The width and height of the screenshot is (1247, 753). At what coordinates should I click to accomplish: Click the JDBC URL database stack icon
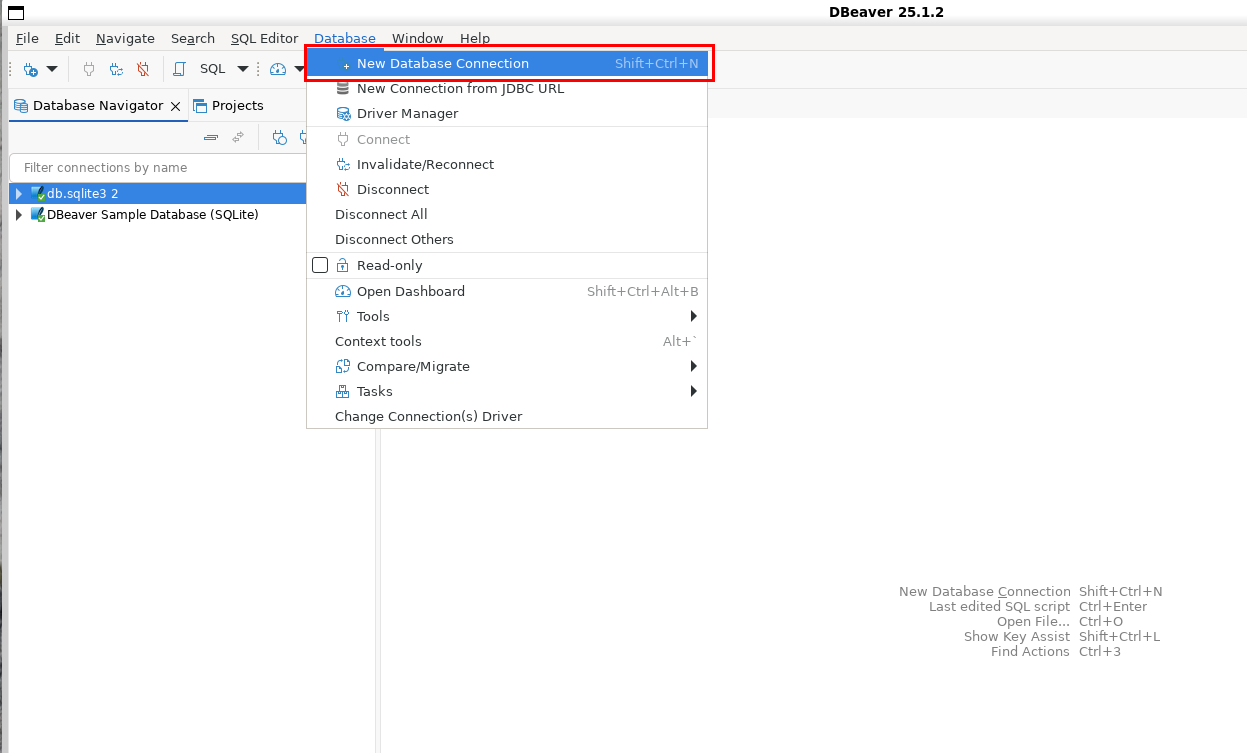[343, 88]
